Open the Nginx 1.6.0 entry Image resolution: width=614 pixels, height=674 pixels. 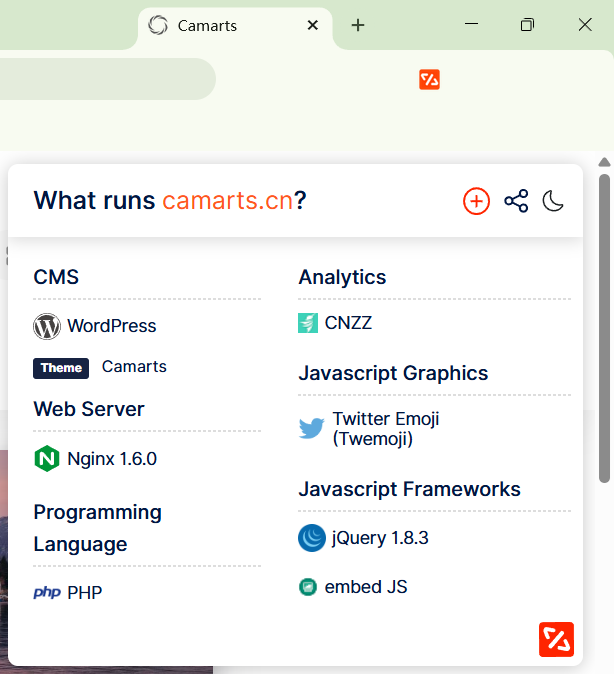point(112,459)
